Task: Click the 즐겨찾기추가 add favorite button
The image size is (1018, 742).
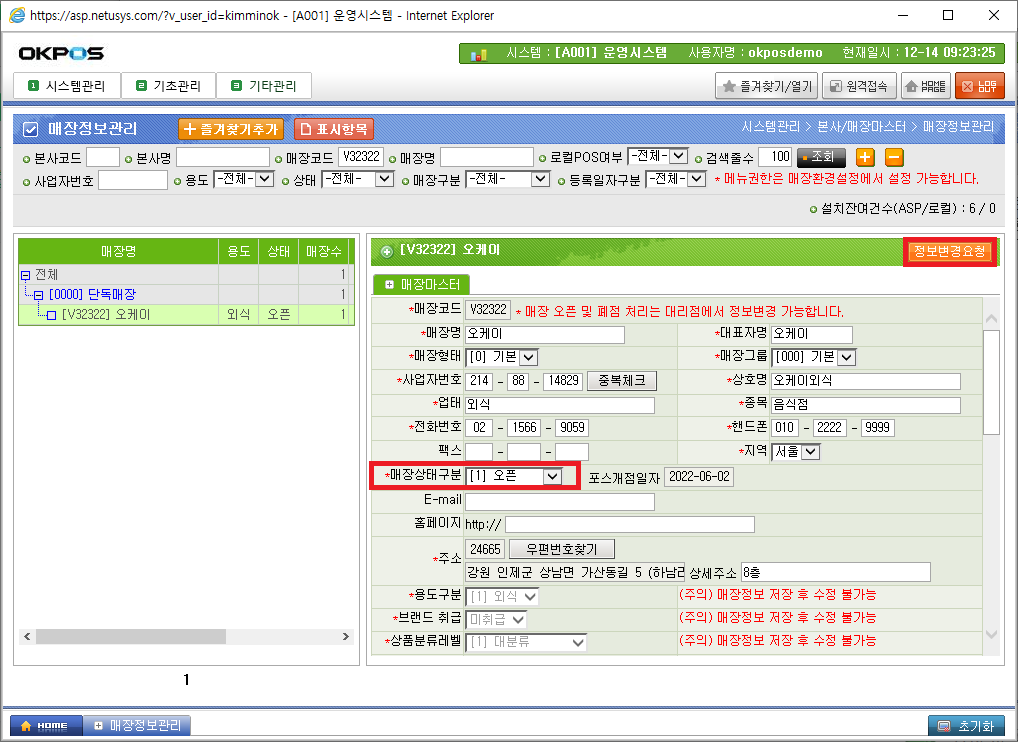Action: click(231, 129)
